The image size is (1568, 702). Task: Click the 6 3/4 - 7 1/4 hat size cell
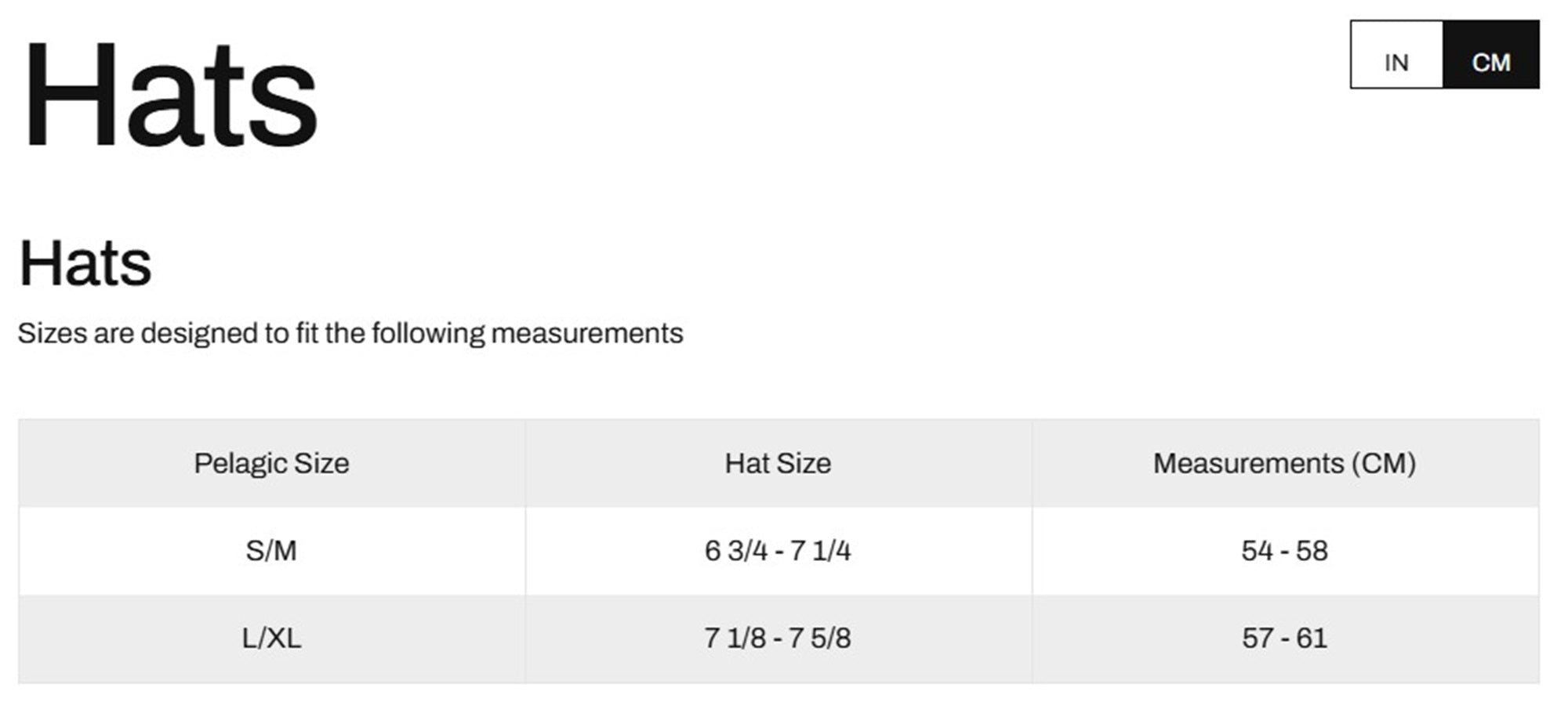click(x=779, y=551)
